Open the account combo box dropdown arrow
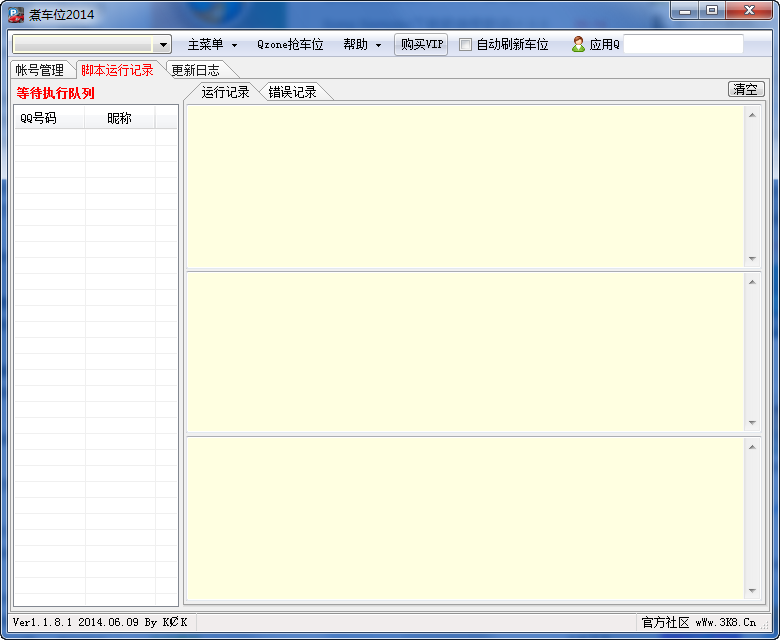This screenshot has height=640, width=780. point(163,45)
